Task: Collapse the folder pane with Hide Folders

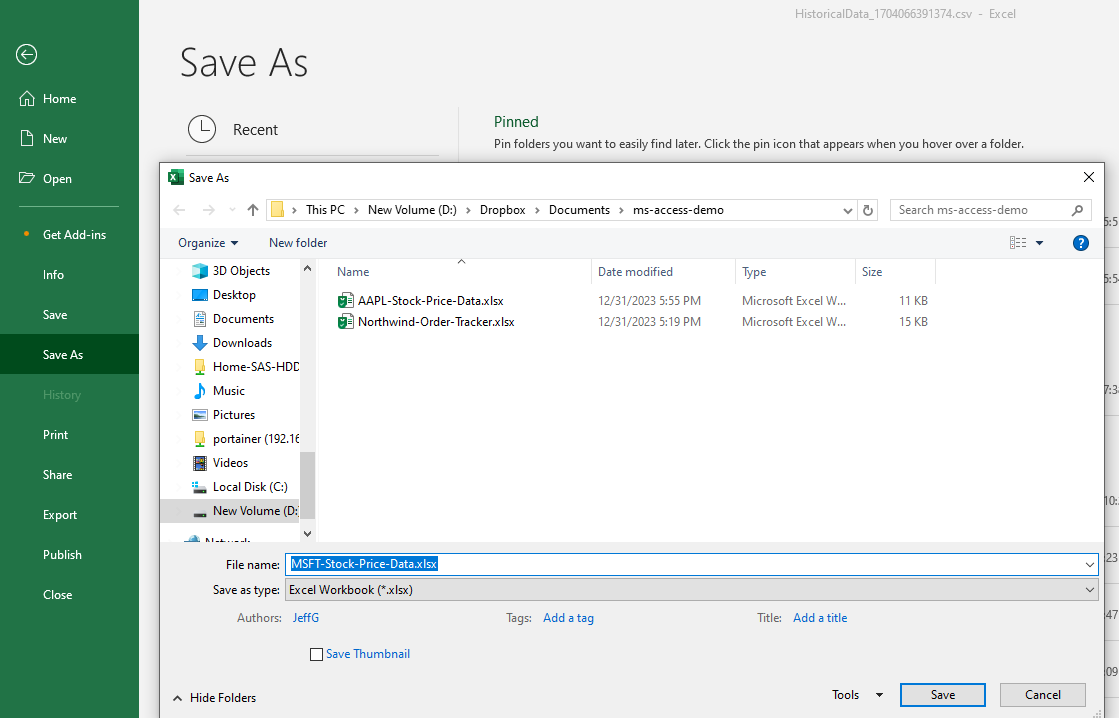Action: [214, 698]
